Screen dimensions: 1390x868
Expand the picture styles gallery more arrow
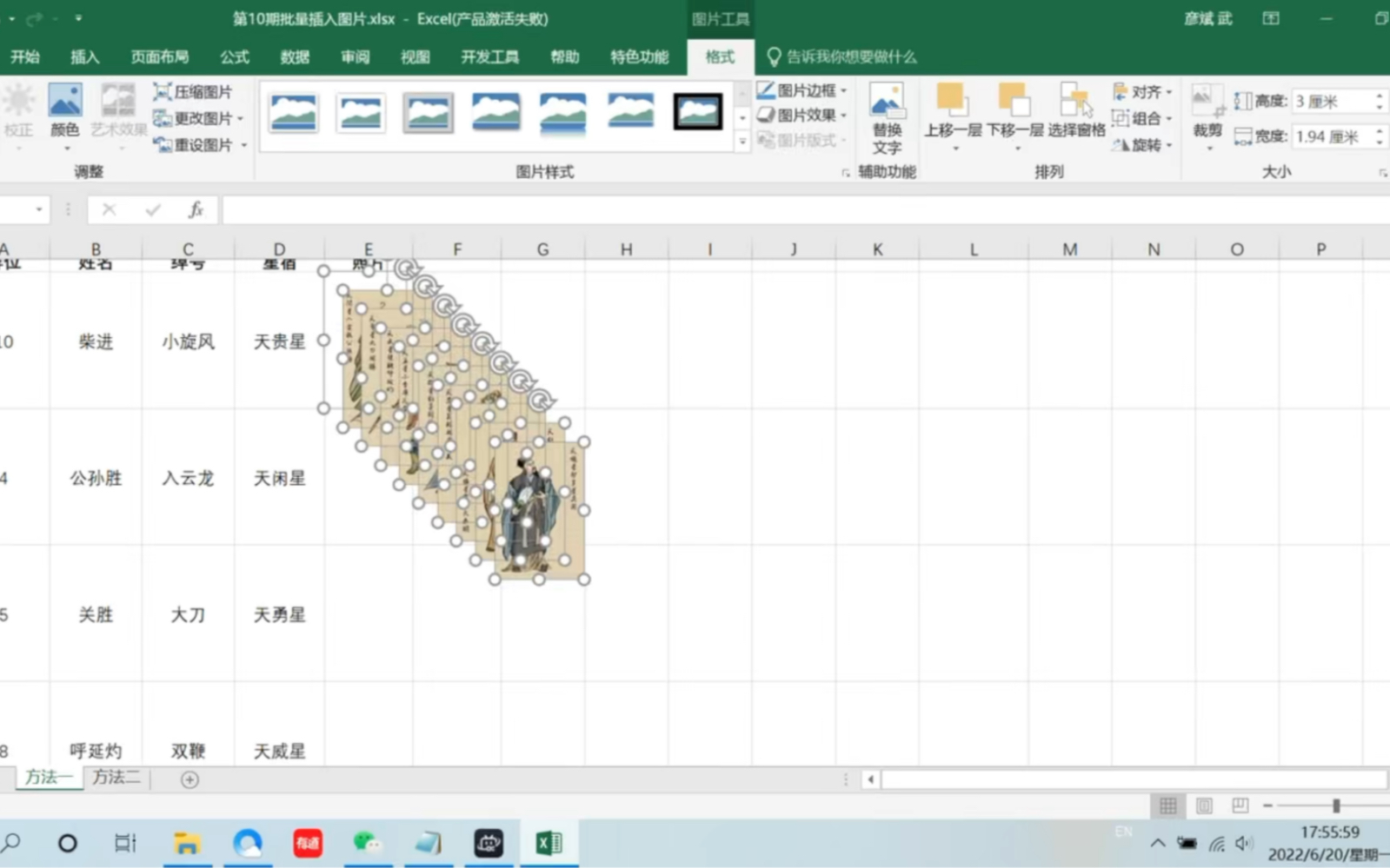[x=742, y=141]
